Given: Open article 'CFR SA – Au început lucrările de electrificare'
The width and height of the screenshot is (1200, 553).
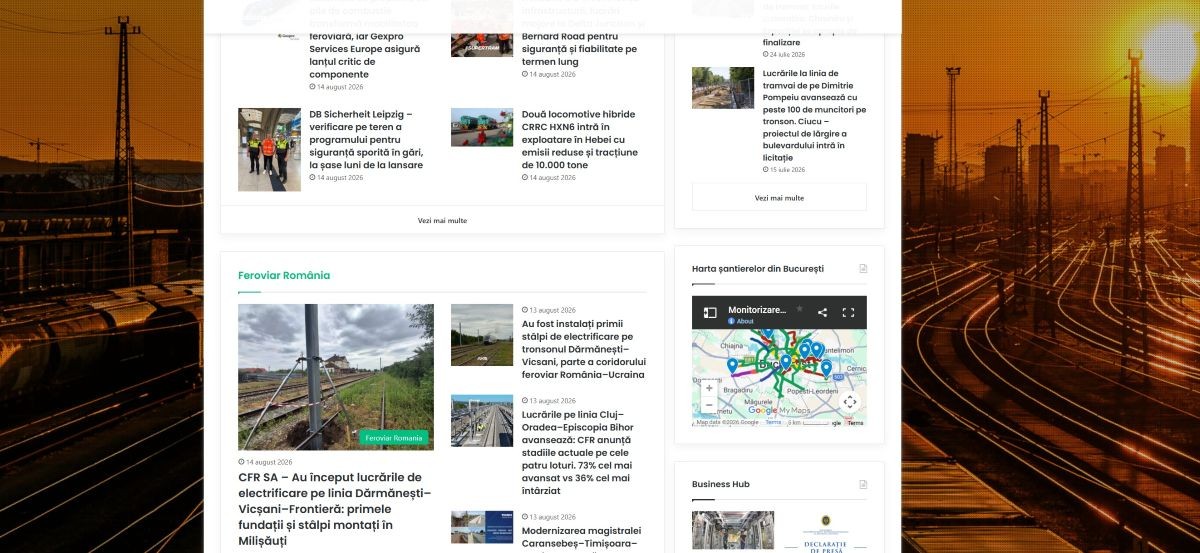Looking at the screenshot, I should coord(335,509).
